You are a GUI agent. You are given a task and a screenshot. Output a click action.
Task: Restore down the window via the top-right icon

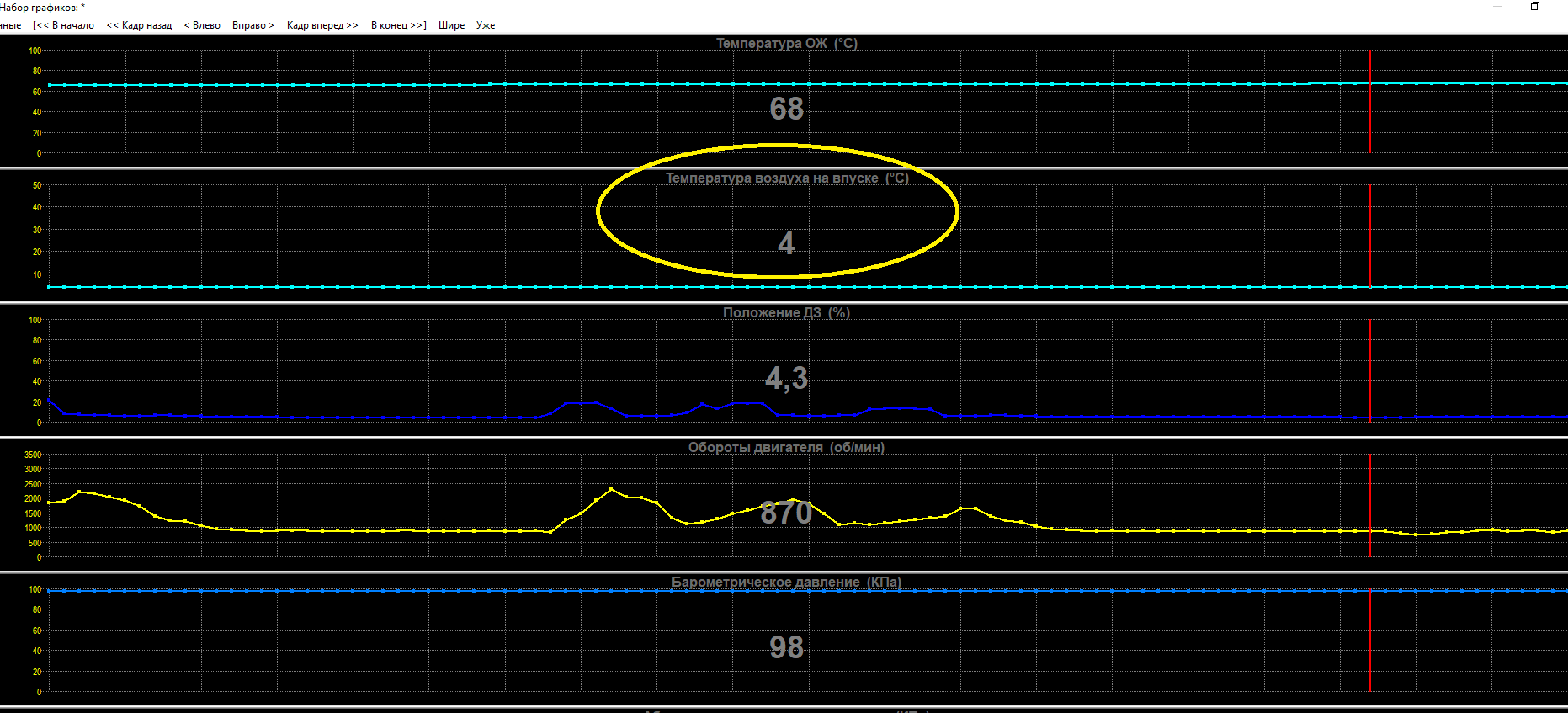tap(1535, 6)
